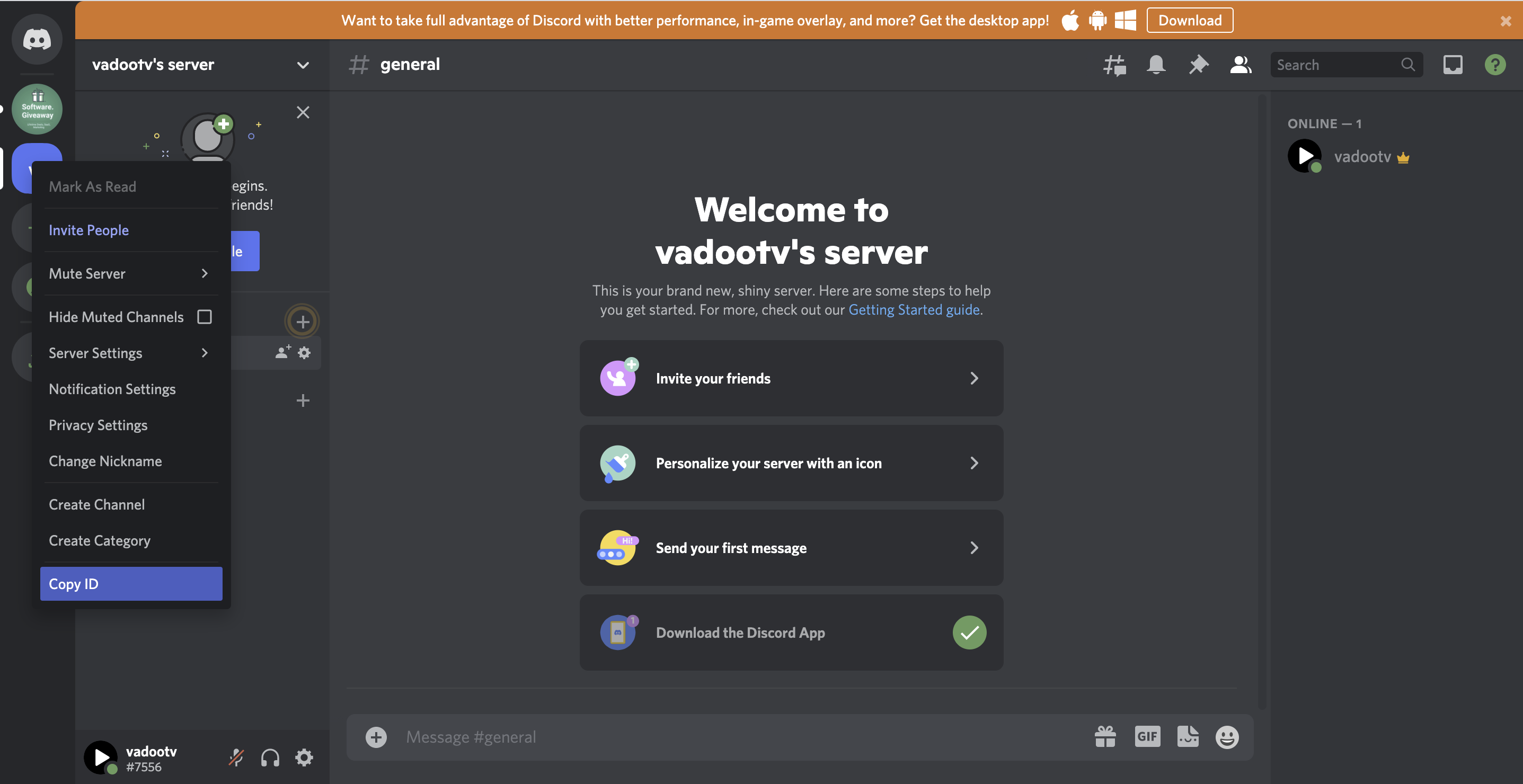
Task: Click create invite icon on channel row
Action: pos(282,353)
